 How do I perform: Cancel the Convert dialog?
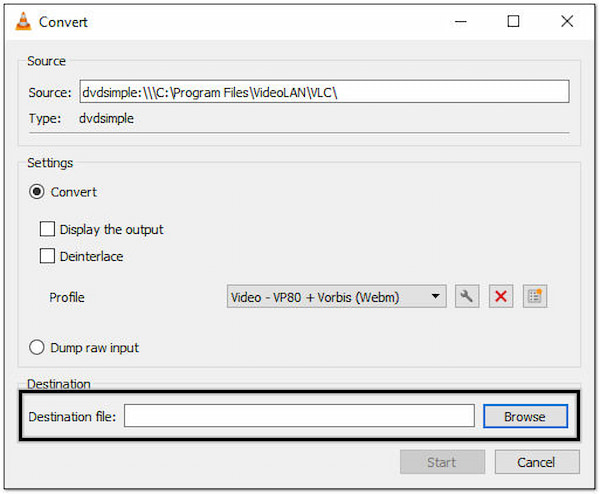point(537,462)
